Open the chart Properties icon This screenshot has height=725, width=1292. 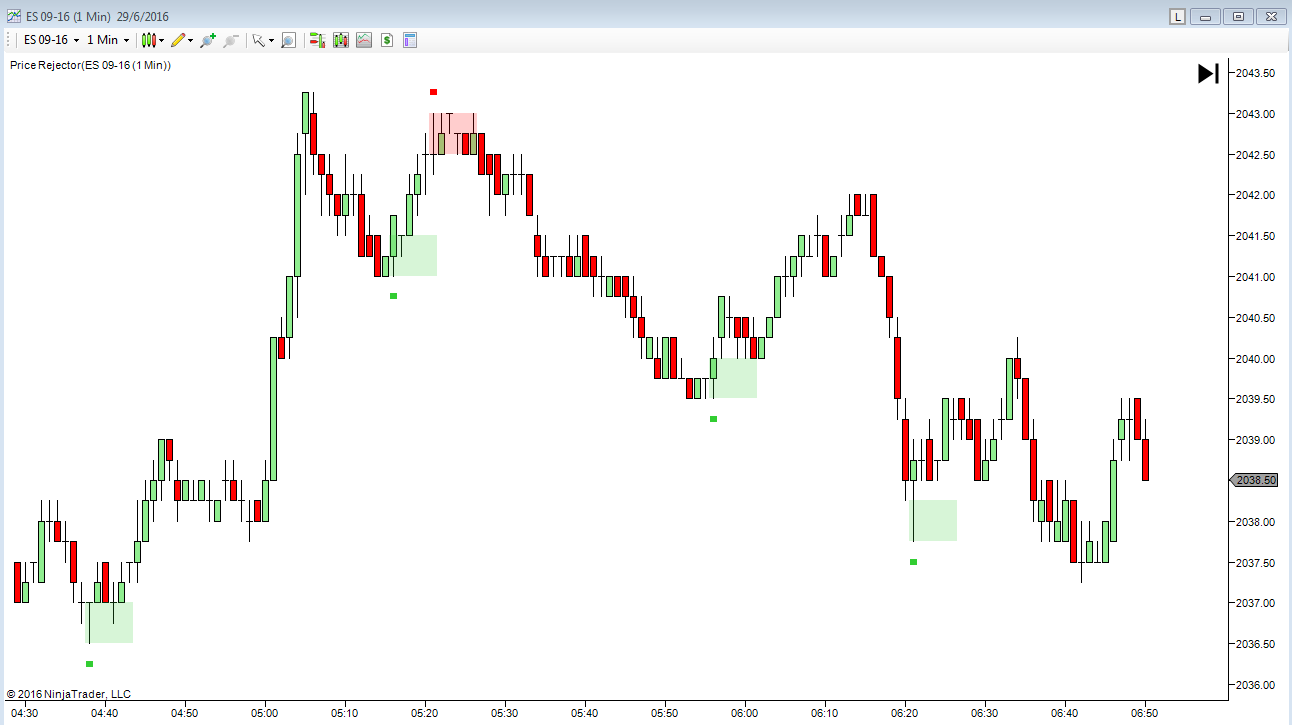[x=409, y=40]
